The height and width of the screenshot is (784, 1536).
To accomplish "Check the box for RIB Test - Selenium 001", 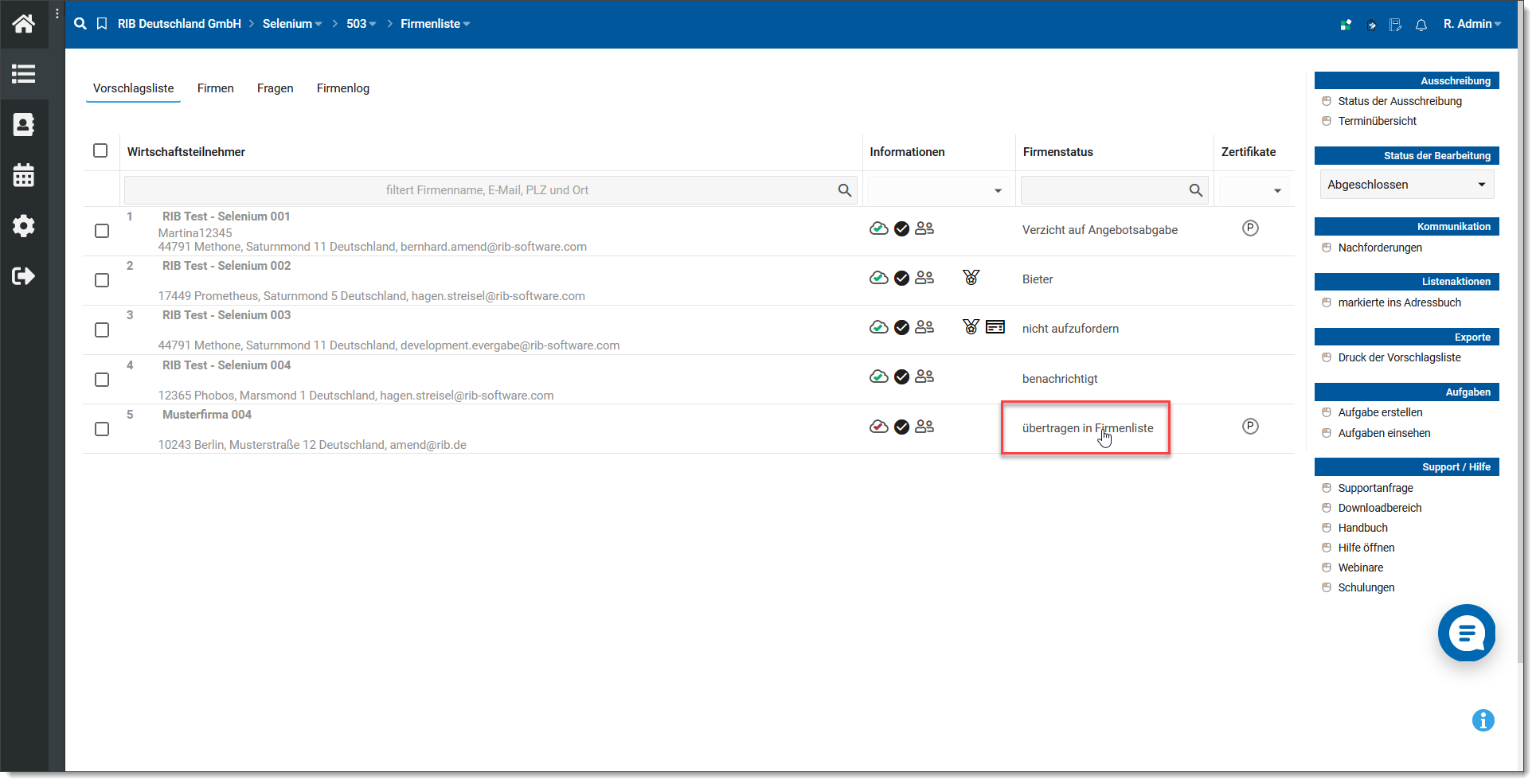I will 102,231.
